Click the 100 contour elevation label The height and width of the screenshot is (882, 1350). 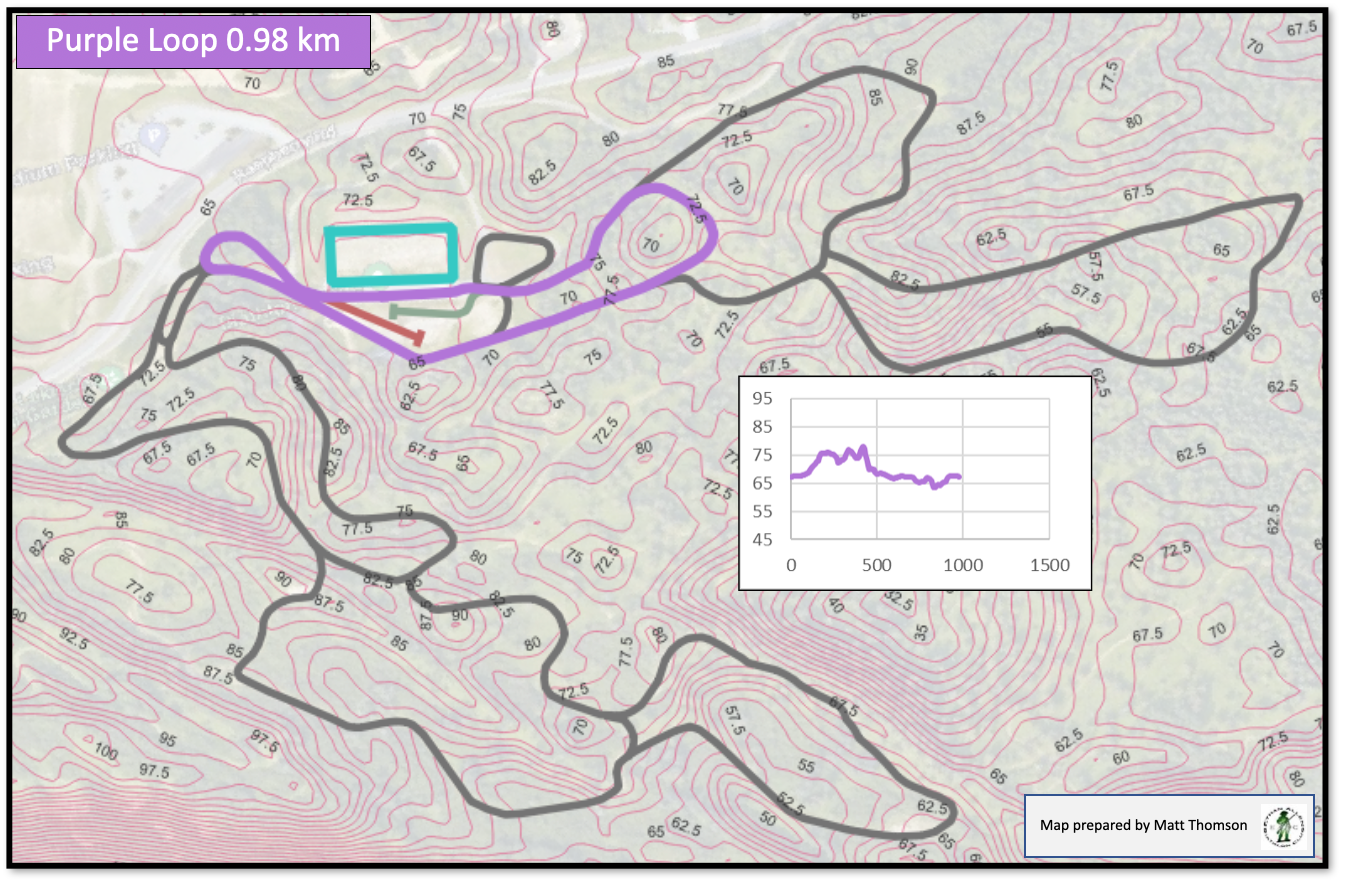pos(105,749)
